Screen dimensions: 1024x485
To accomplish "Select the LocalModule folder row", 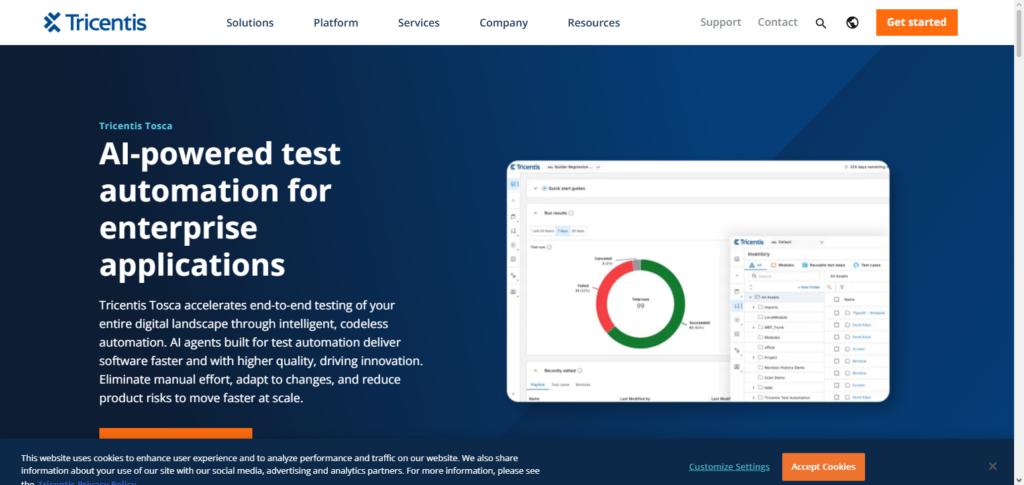I will (785, 317).
